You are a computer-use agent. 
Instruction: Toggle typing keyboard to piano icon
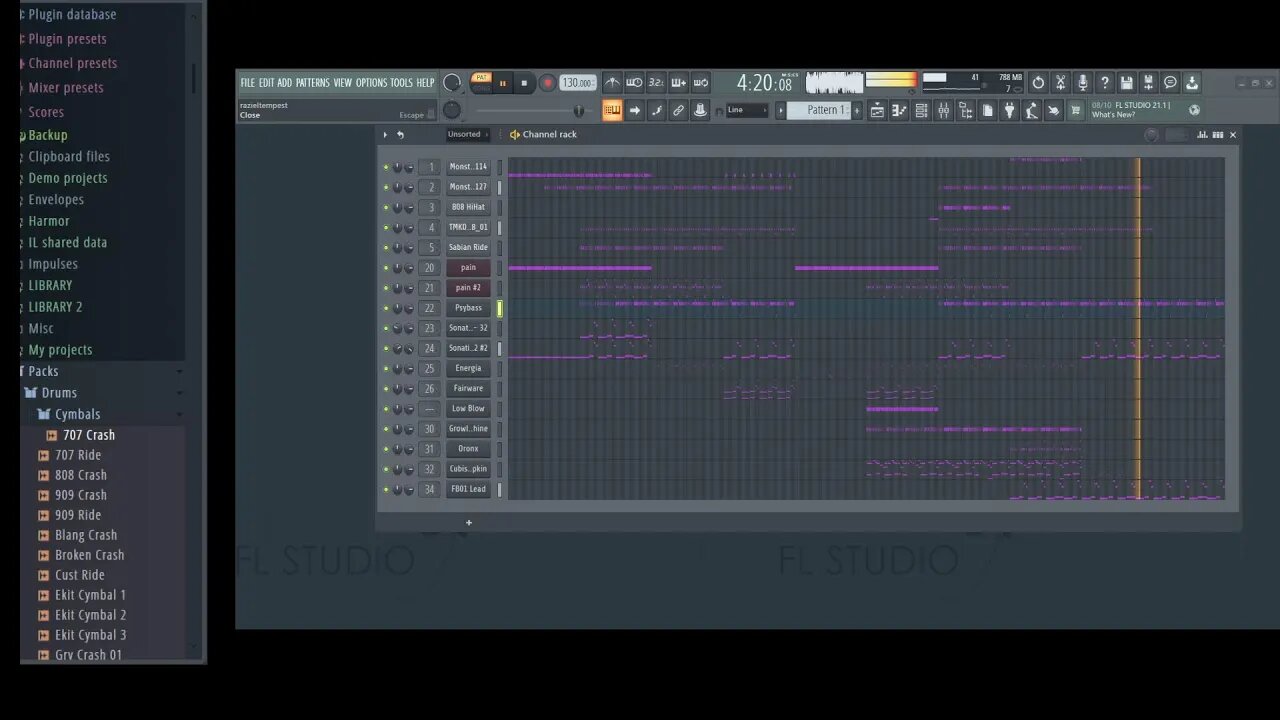[x=612, y=110]
